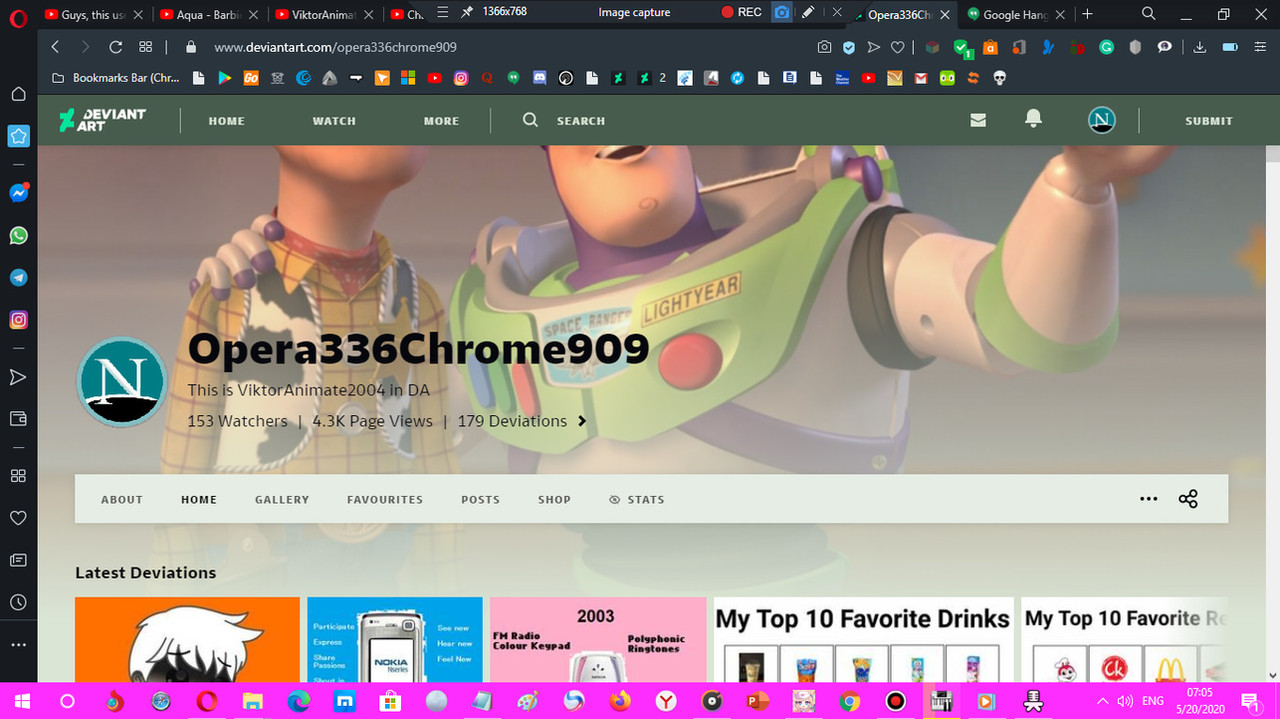Open the Duolingo owl bookmark icon

pos(947,78)
